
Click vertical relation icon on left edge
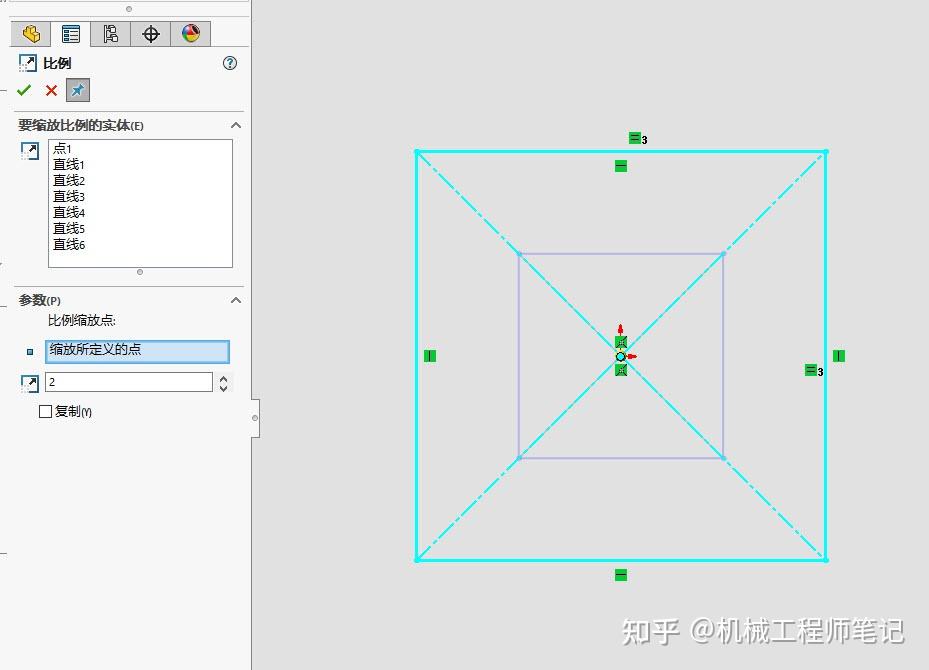pyautogui.click(x=430, y=355)
